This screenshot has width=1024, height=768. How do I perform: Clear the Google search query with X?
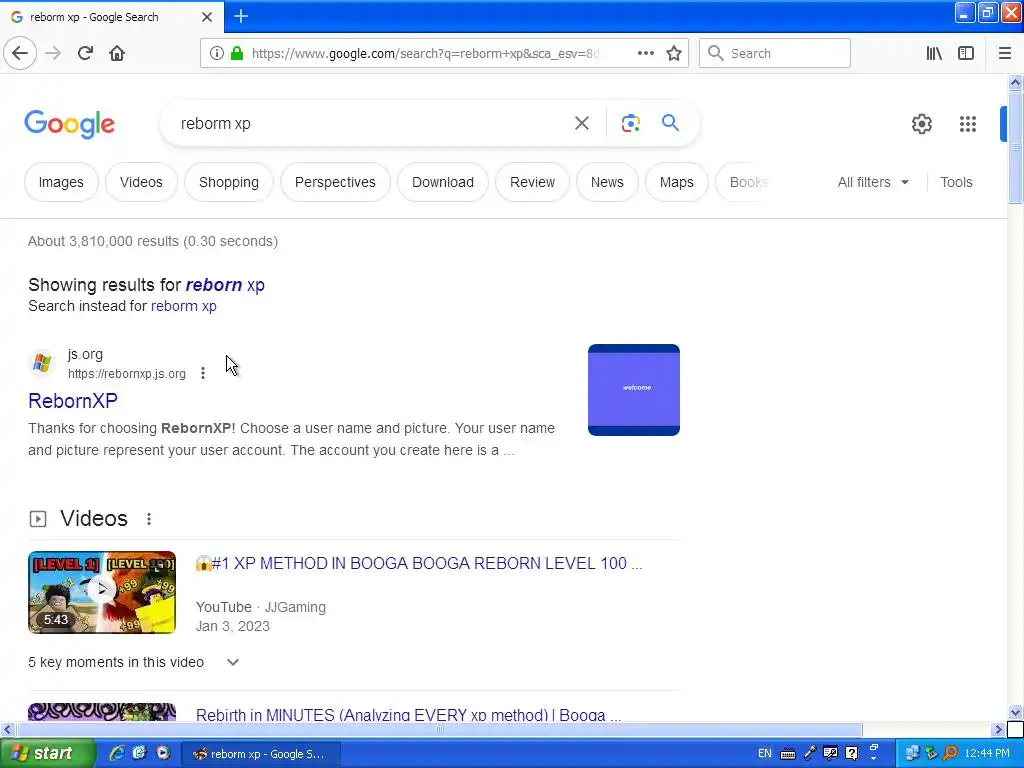point(581,123)
